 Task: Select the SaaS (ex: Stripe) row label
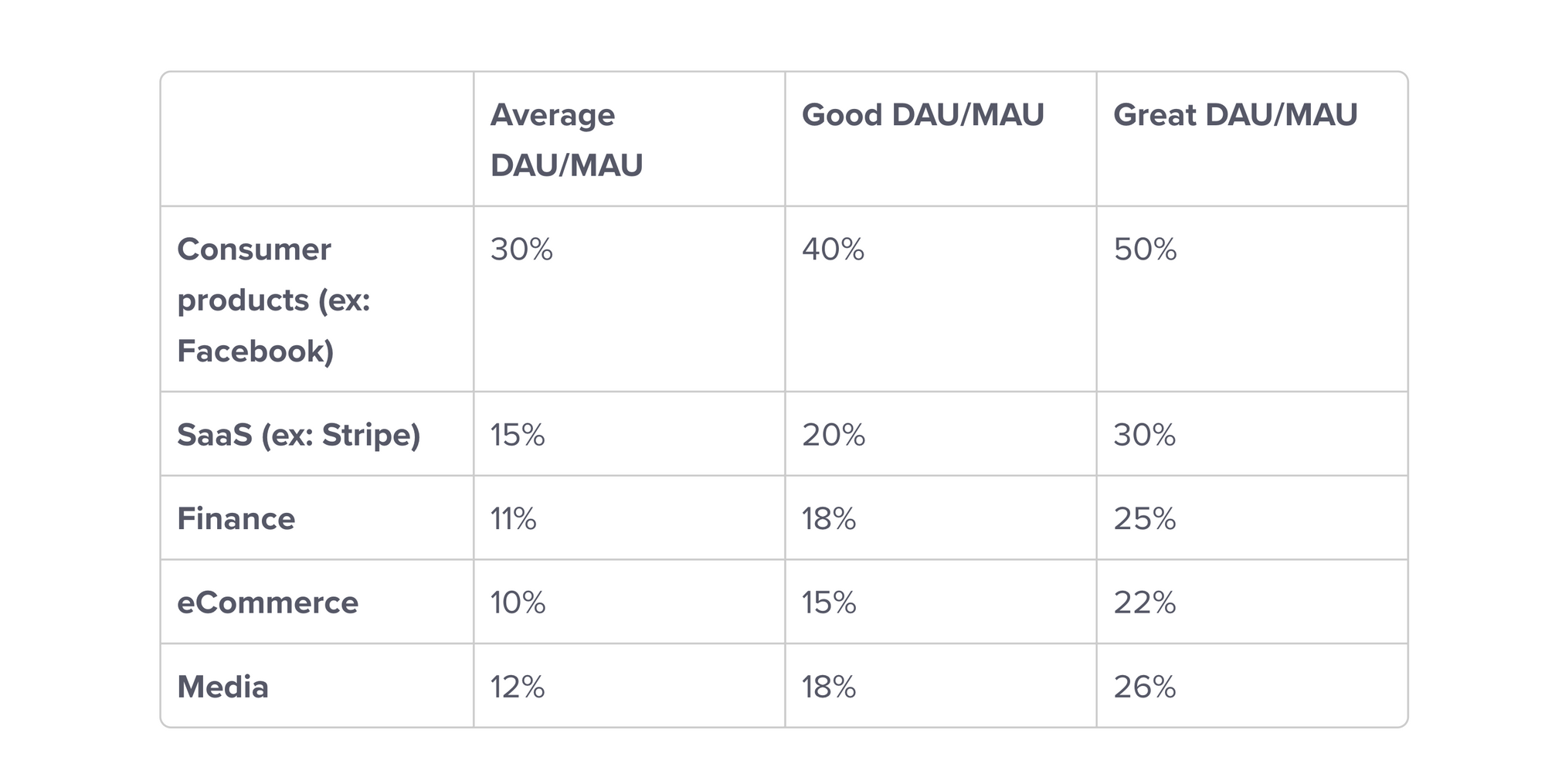pos(298,435)
